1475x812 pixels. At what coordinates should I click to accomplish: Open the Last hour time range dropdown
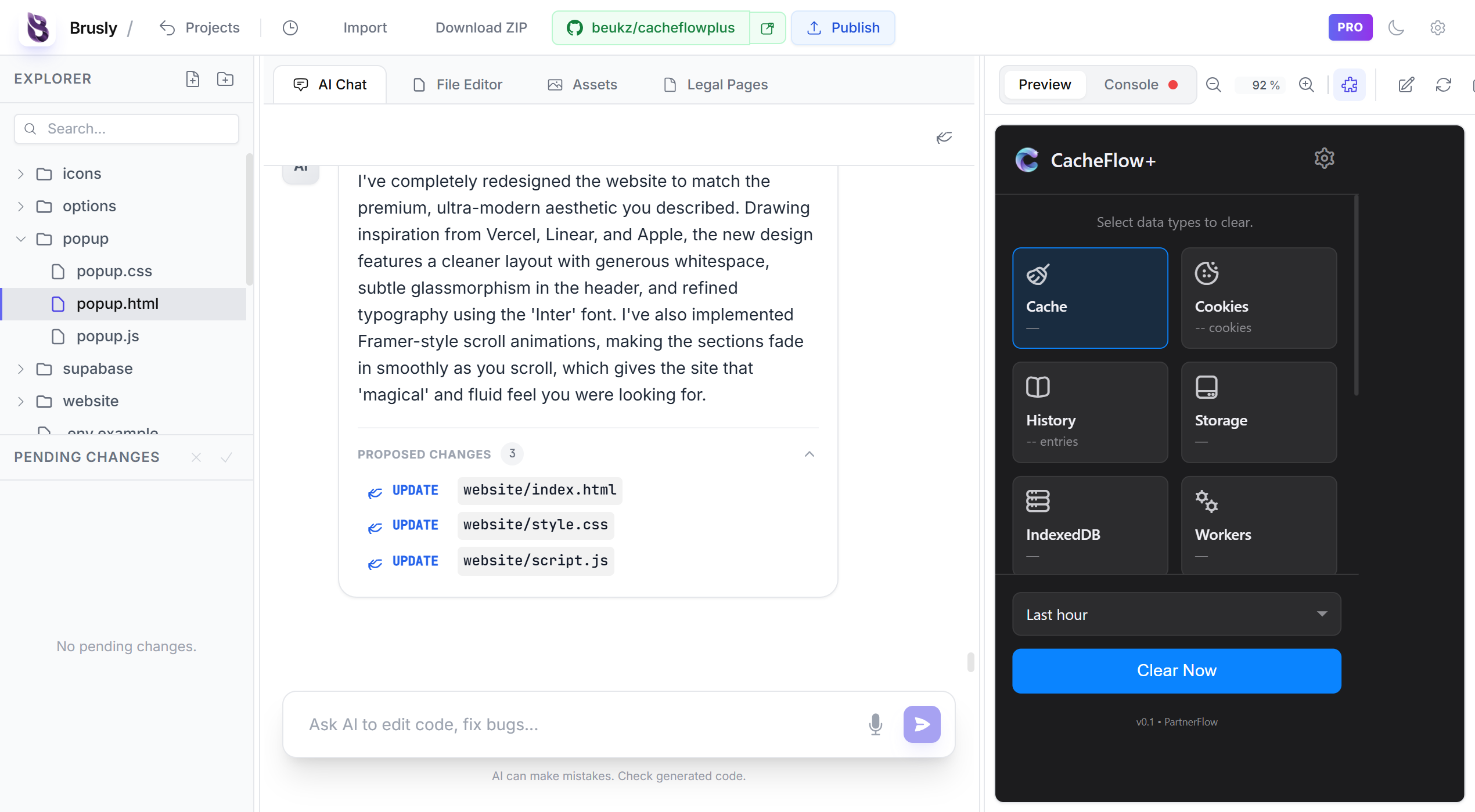(x=1177, y=614)
